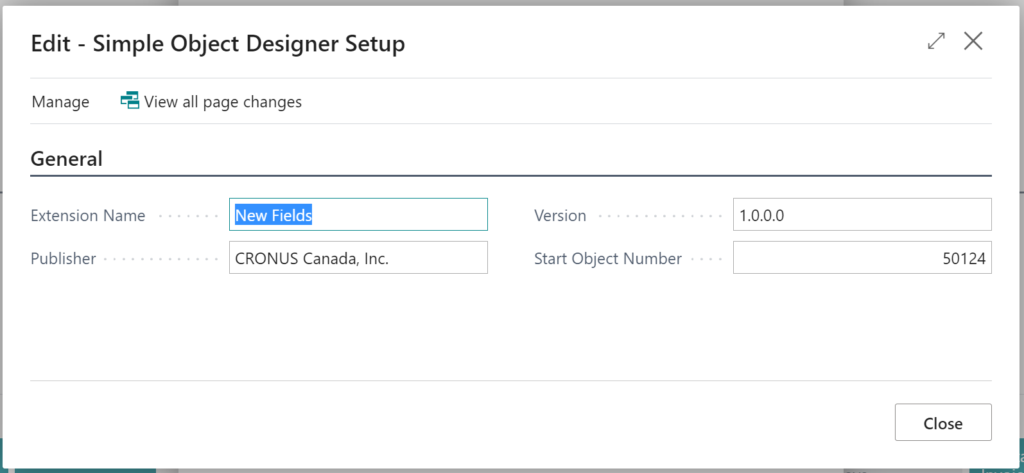Click the Version field label
This screenshot has height=473, width=1024.
pos(560,216)
